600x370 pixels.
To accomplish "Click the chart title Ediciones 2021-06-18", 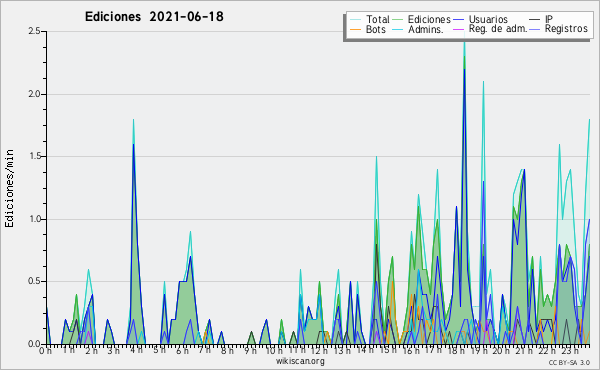I will [x=154, y=17].
